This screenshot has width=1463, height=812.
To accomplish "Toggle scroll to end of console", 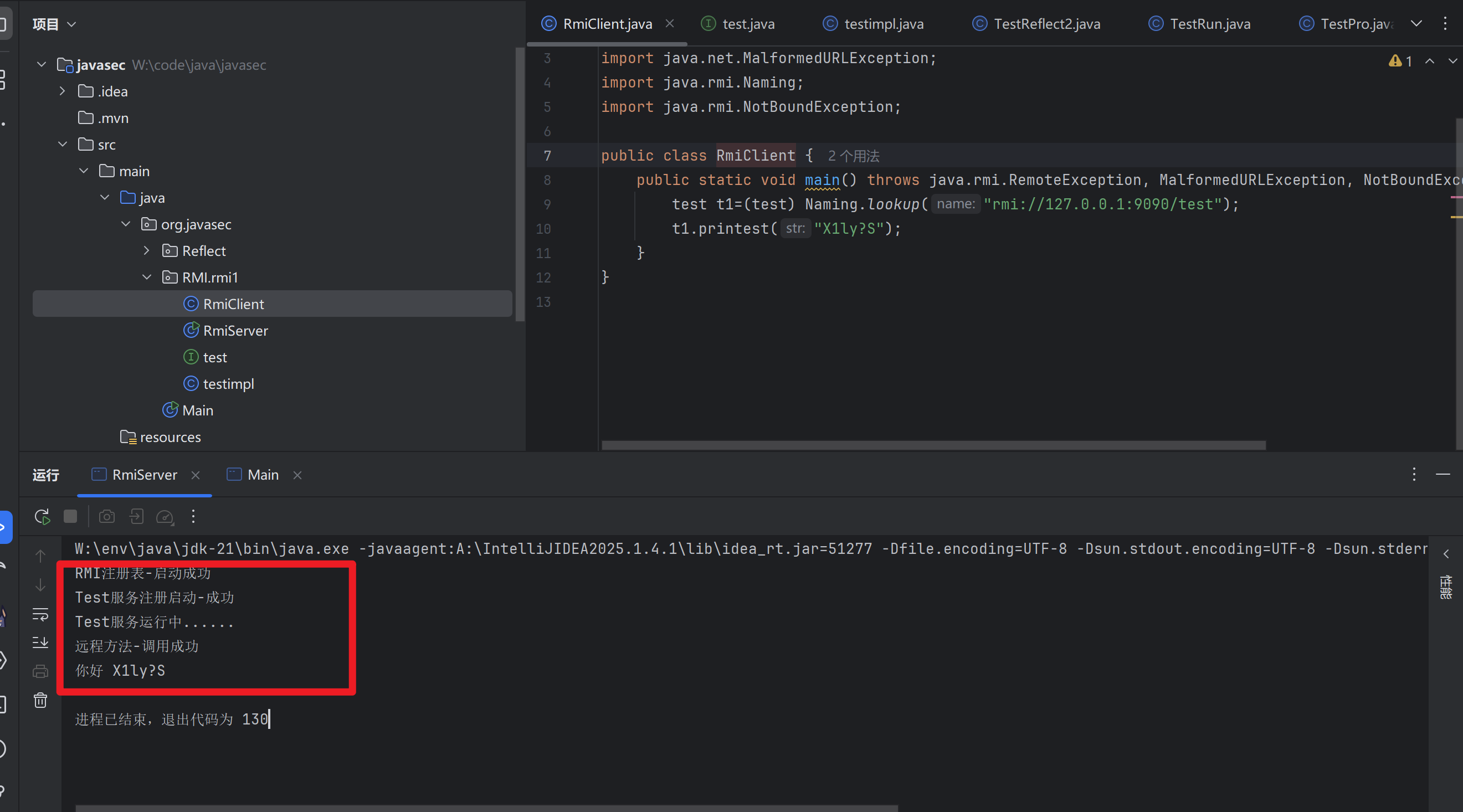I will pos(40,642).
